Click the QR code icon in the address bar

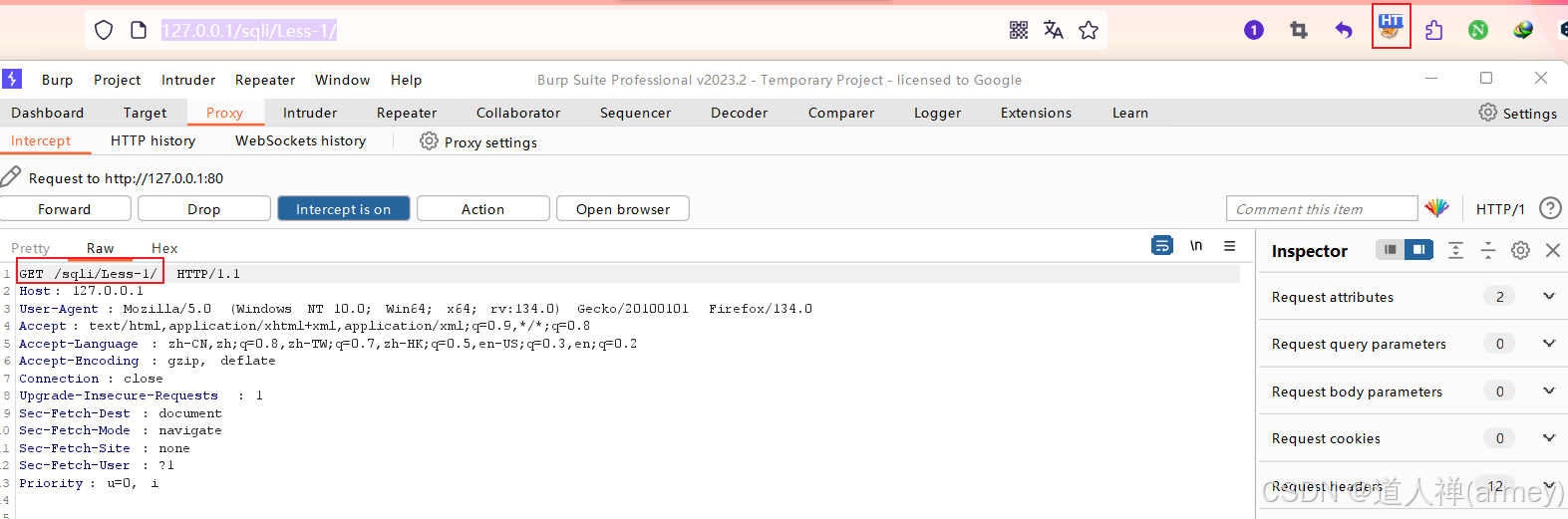pyautogui.click(x=1018, y=30)
